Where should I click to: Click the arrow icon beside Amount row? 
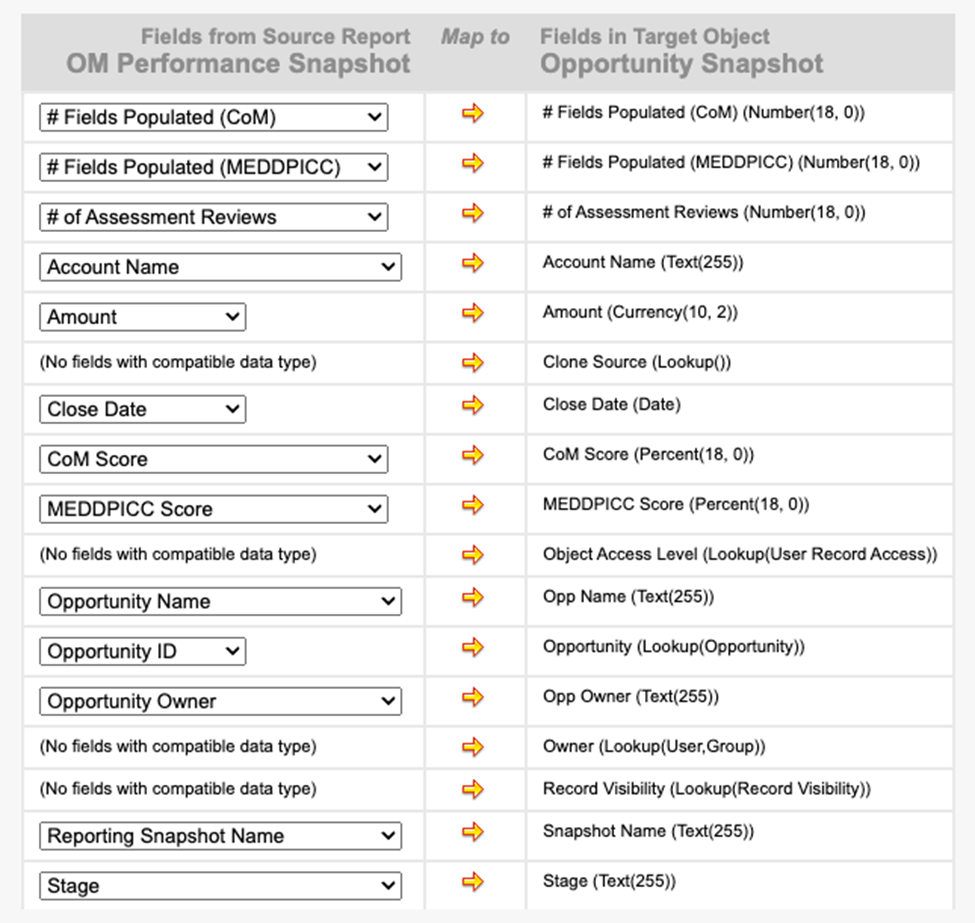click(x=473, y=313)
